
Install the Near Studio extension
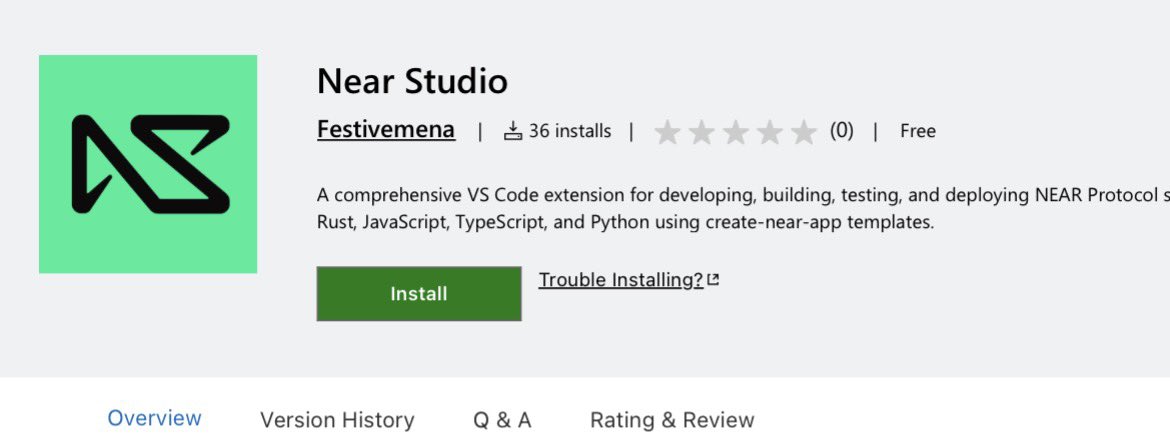pos(419,294)
